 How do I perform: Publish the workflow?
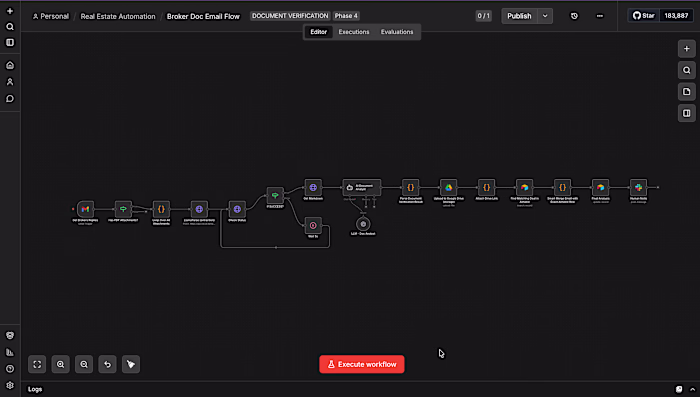[519, 16]
